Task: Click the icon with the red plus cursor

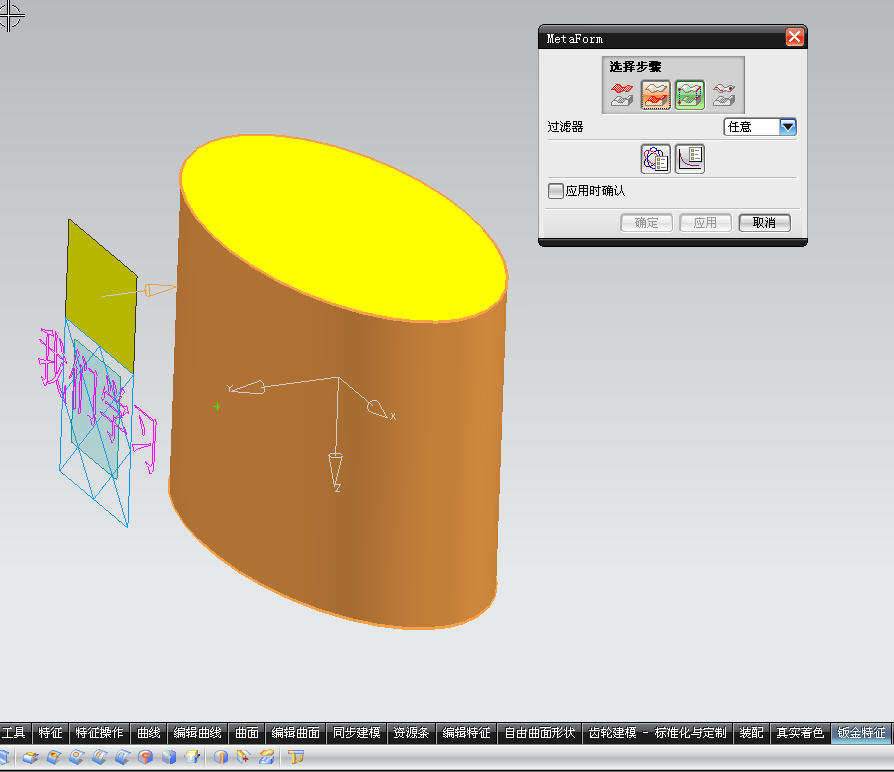Action: [243, 757]
